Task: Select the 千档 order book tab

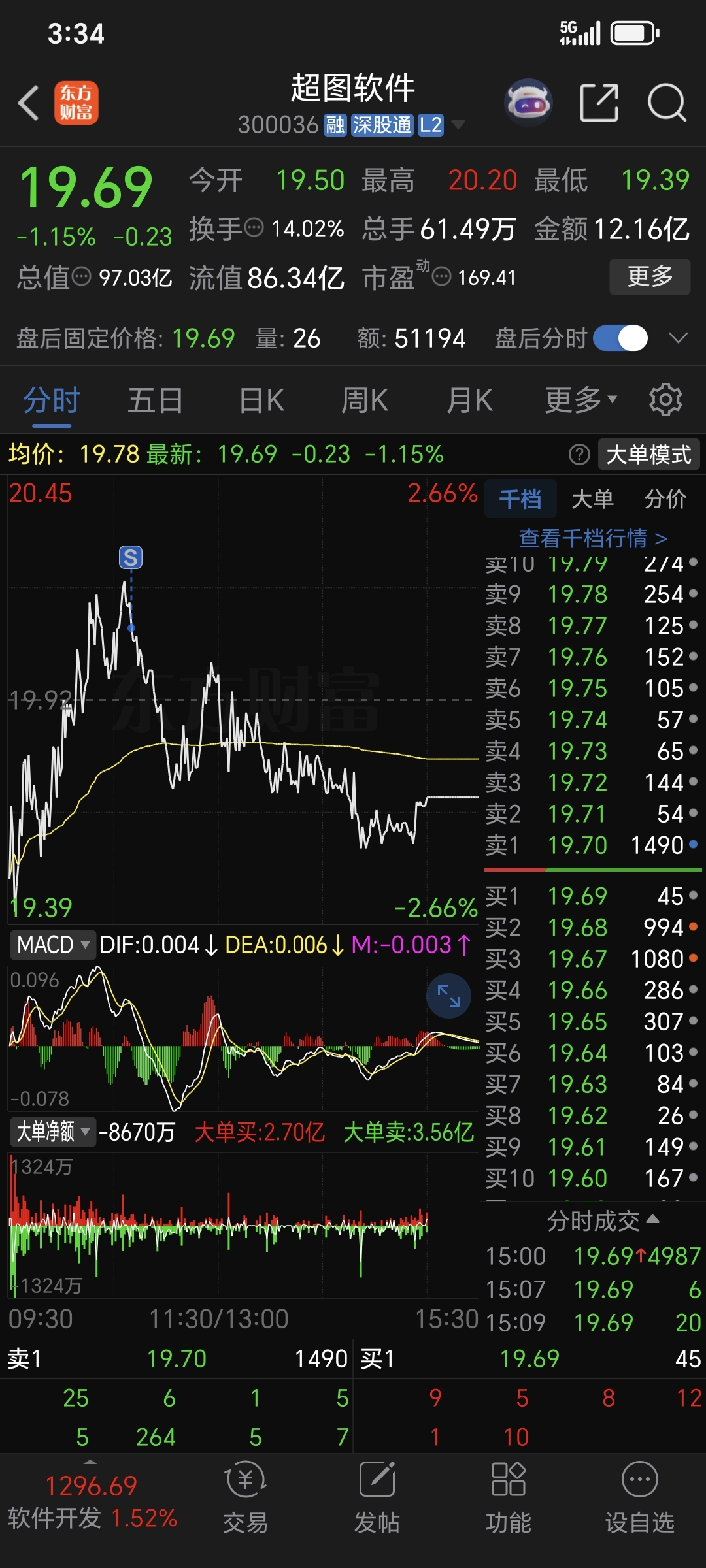Action: point(520,499)
